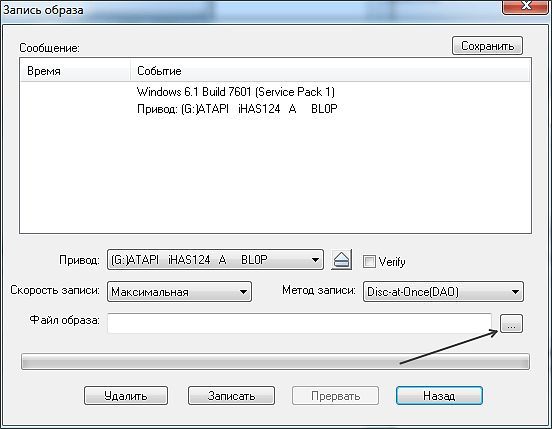Eject the disc drive tray

[341, 260]
